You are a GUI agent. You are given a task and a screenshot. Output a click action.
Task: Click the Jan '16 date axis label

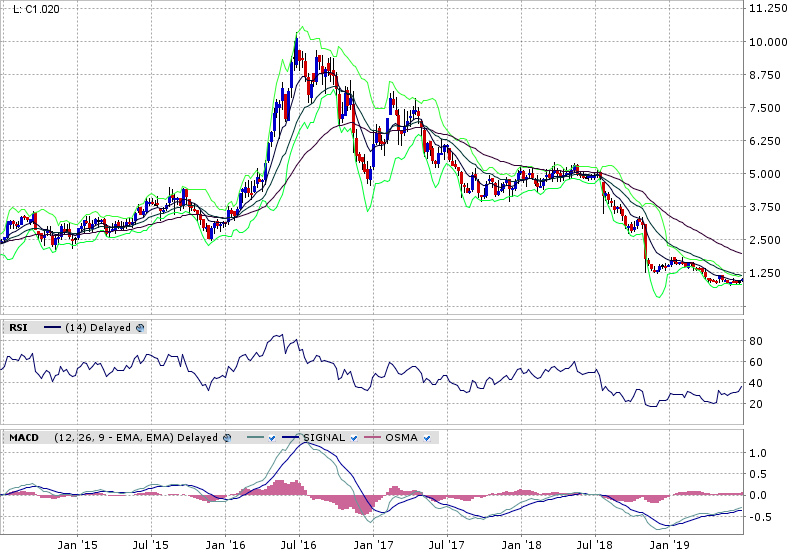pos(225,545)
